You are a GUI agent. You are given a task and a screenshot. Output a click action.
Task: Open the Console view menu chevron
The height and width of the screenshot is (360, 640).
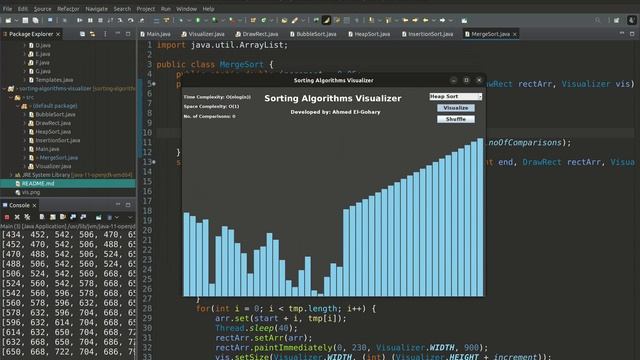(130, 217)
